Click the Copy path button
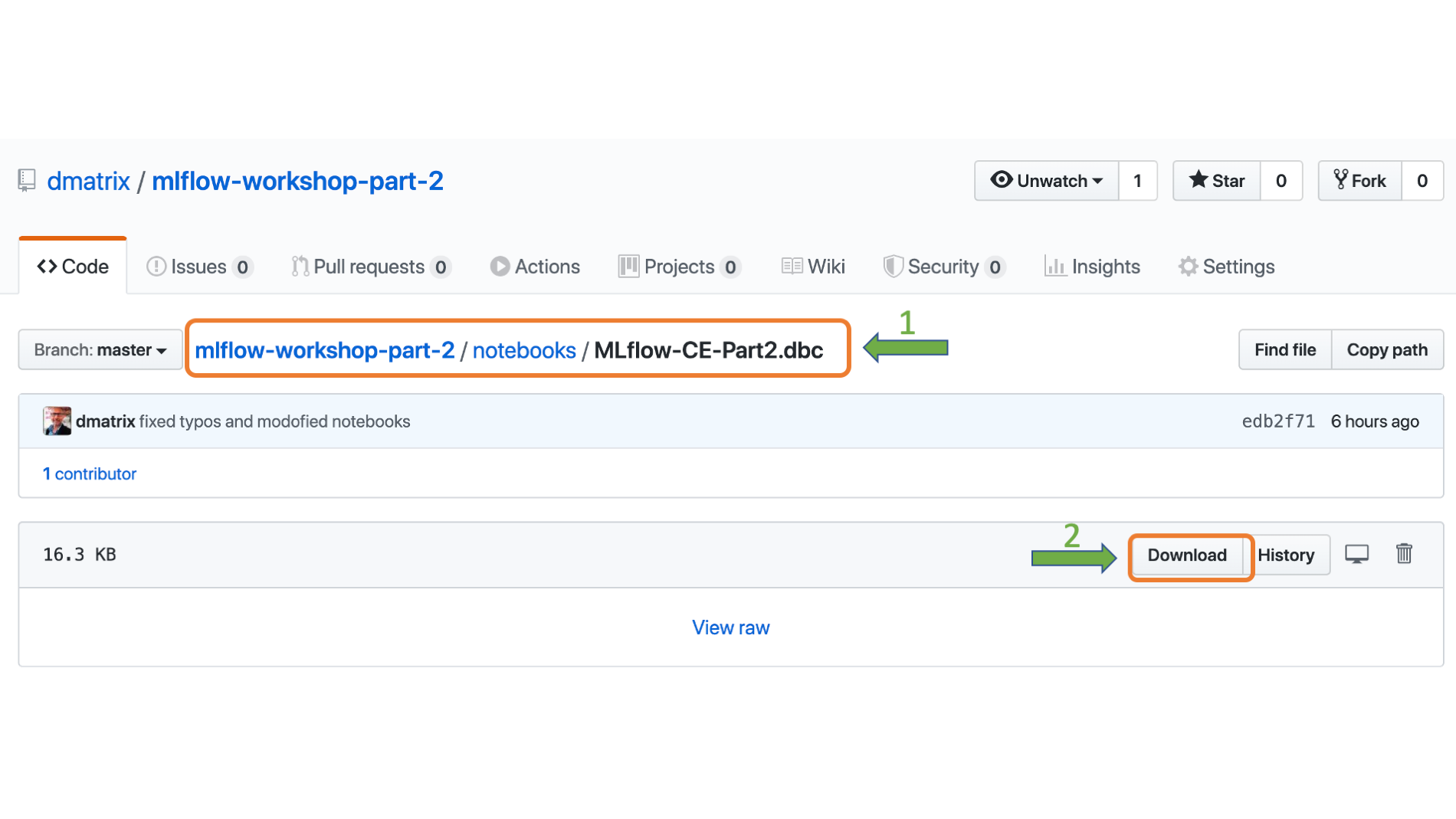This screenshot has width=1456, height=819. tap(1387, 350)
